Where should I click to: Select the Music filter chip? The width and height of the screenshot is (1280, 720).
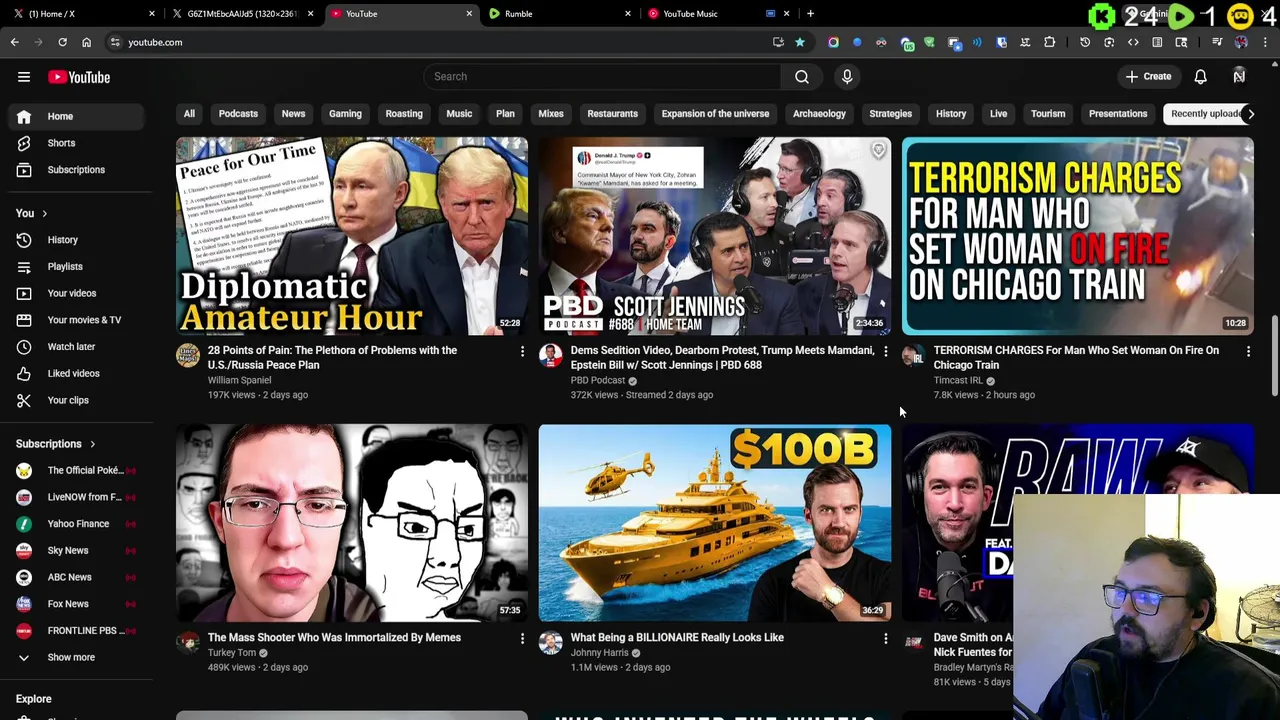(459, 114)
